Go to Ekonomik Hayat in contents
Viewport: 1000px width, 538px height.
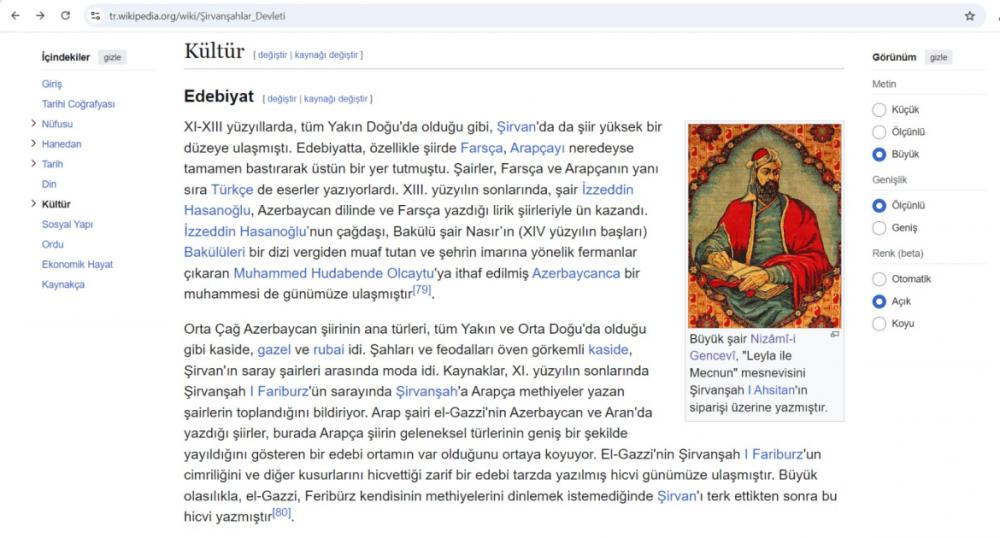point(77,264)
